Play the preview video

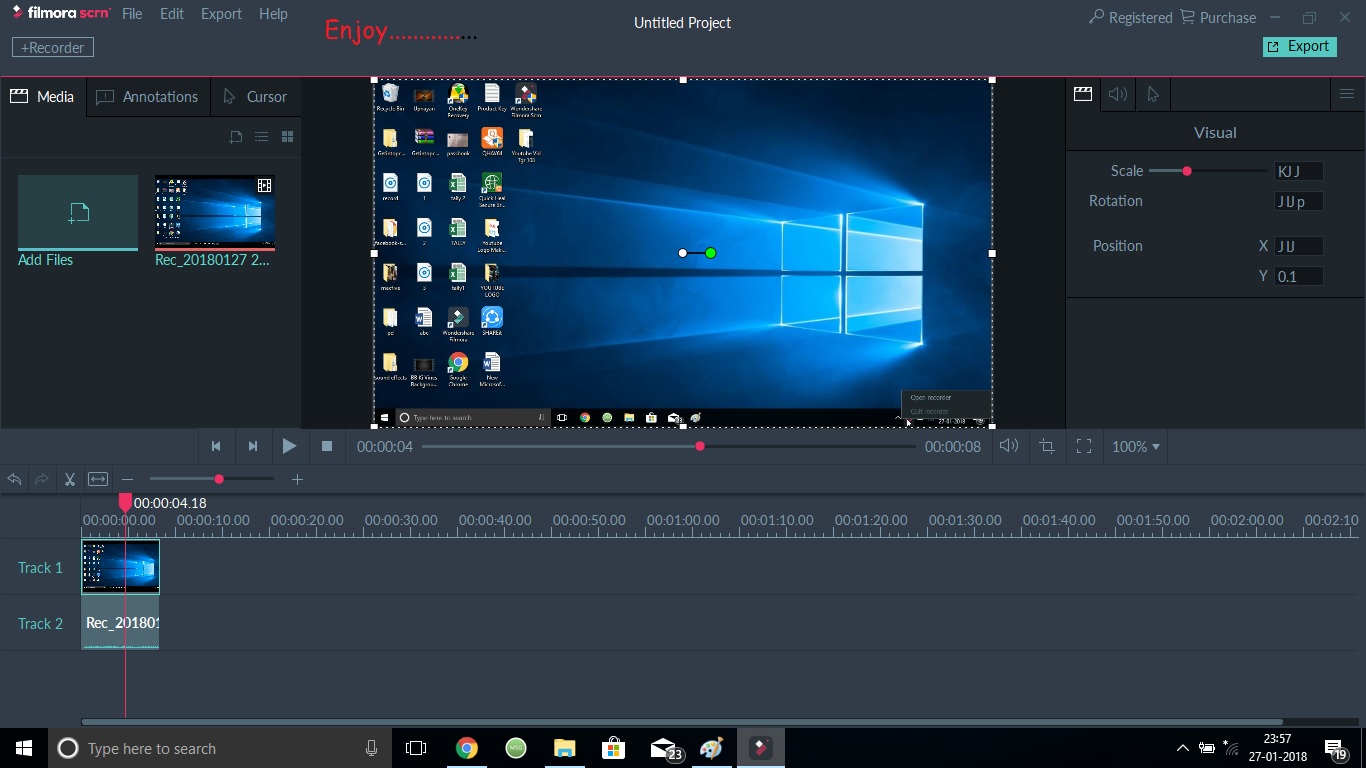pos(289,446)
